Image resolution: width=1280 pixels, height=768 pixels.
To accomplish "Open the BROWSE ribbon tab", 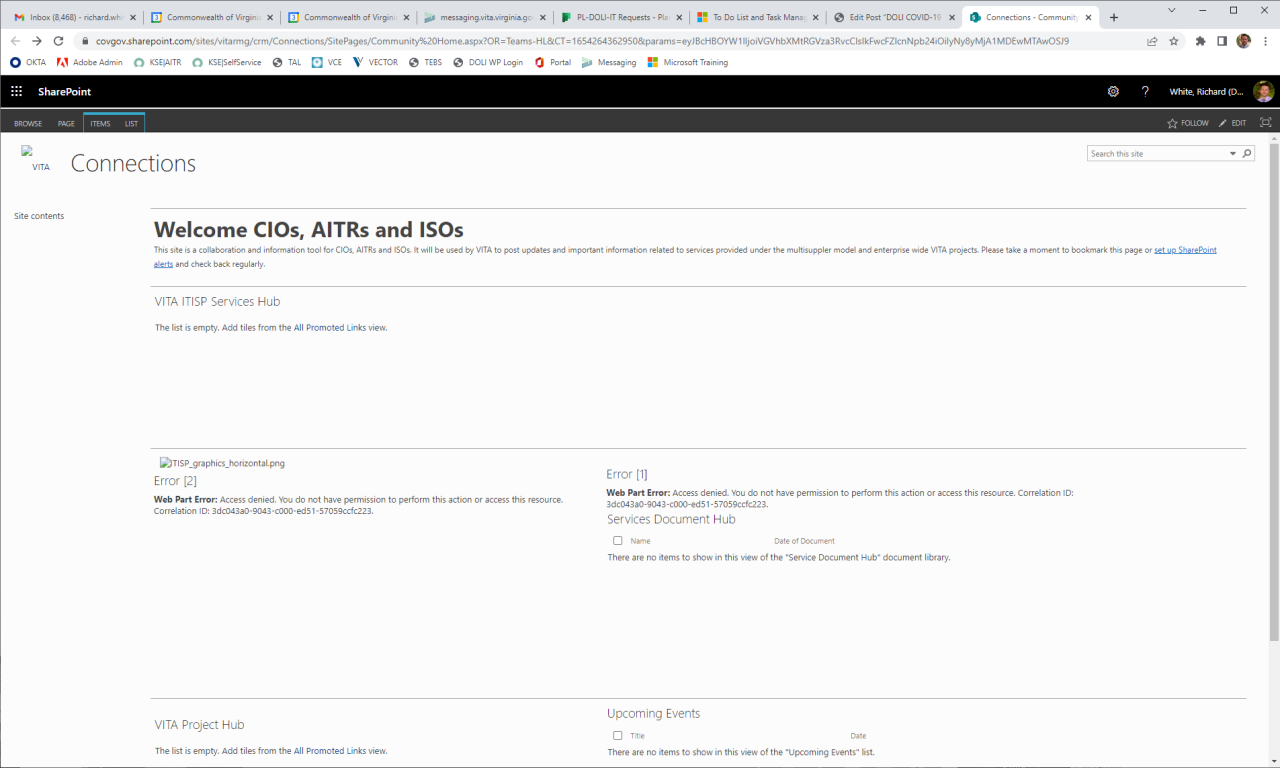I will click(28, 124).
